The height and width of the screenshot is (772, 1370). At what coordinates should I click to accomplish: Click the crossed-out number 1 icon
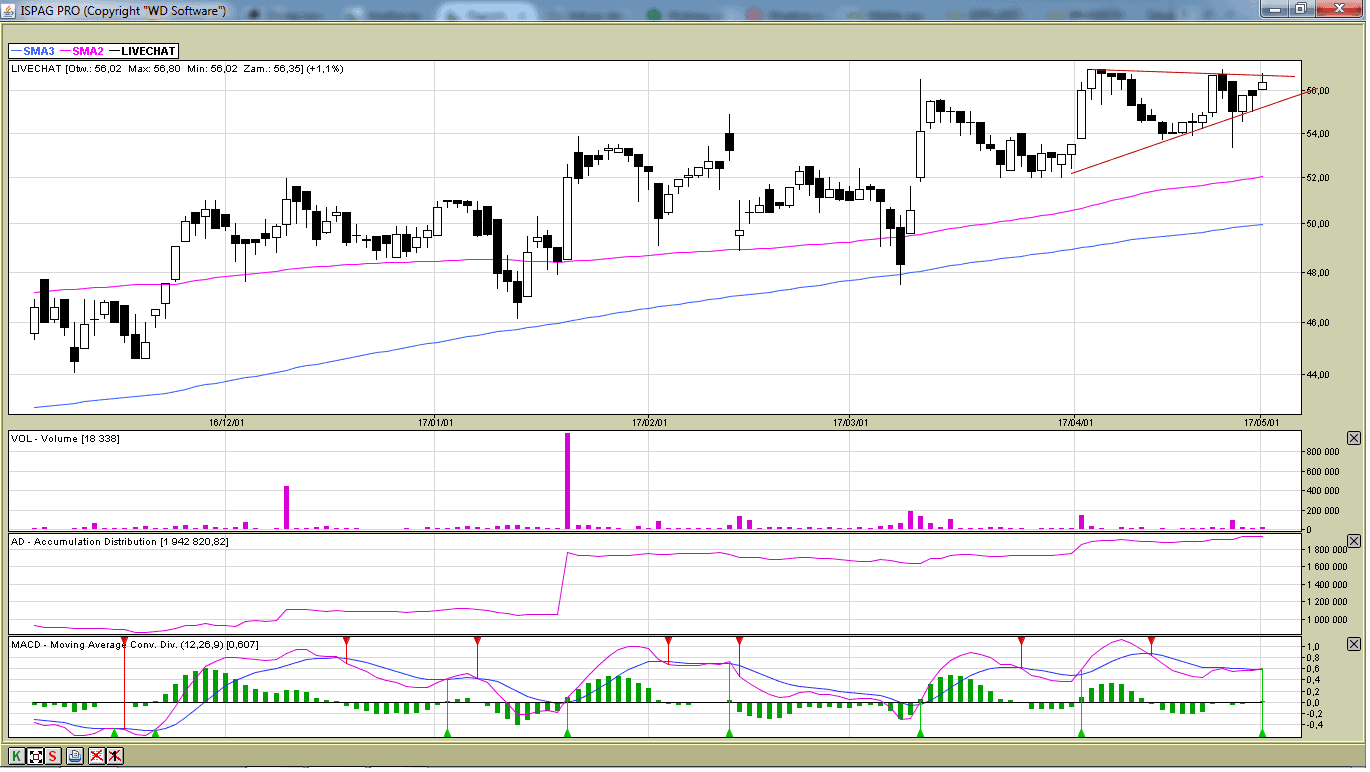pyautogui.click(x=116, y=756)
